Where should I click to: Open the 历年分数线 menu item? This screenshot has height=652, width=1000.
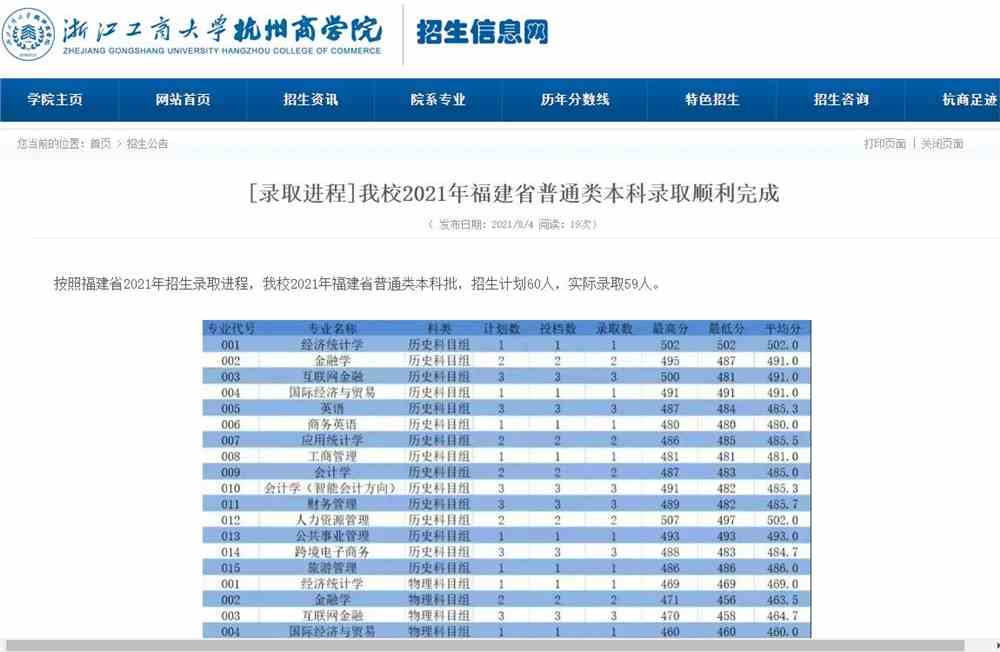[x=575, y=100]
